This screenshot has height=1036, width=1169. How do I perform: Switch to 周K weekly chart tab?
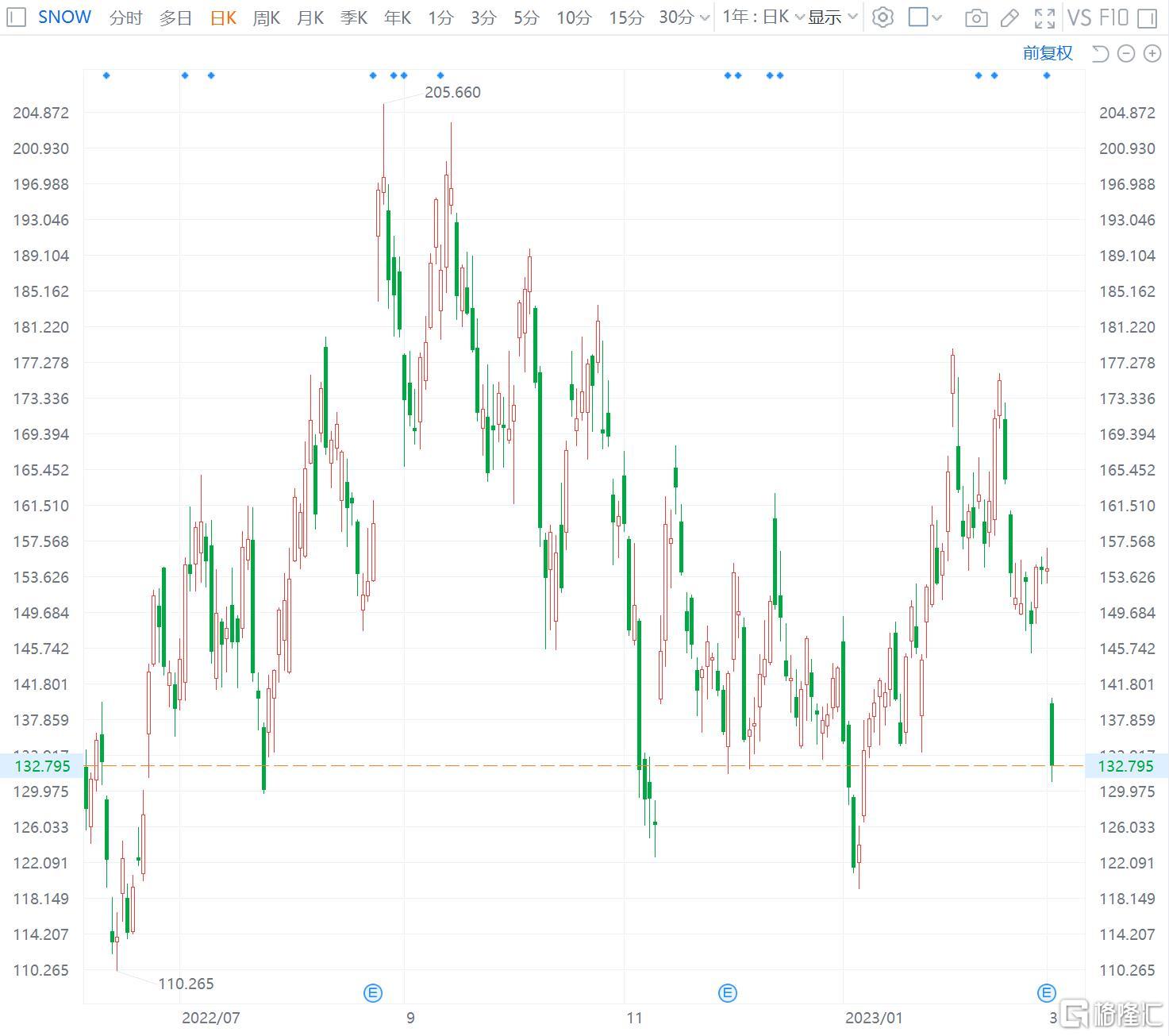[x=266, y=17]
